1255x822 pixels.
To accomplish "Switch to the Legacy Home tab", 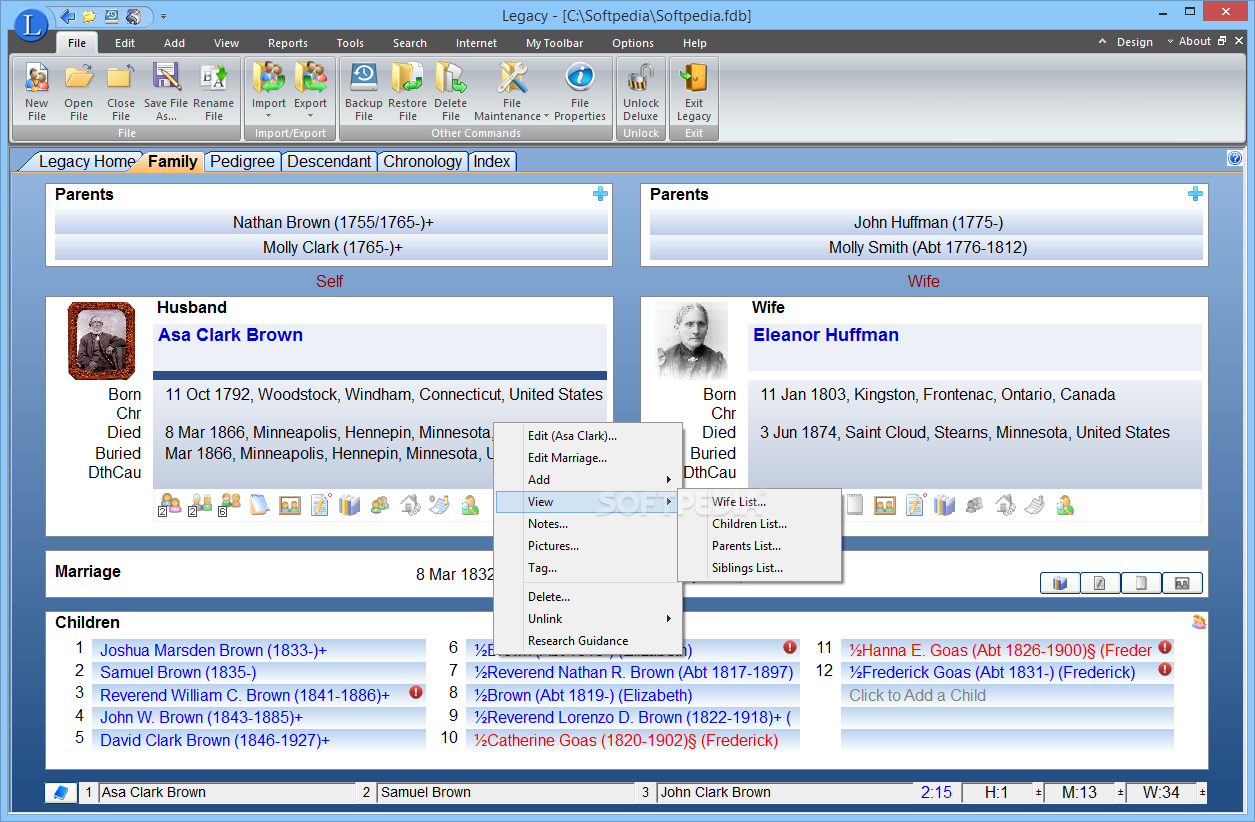I will tap(87, 161).
